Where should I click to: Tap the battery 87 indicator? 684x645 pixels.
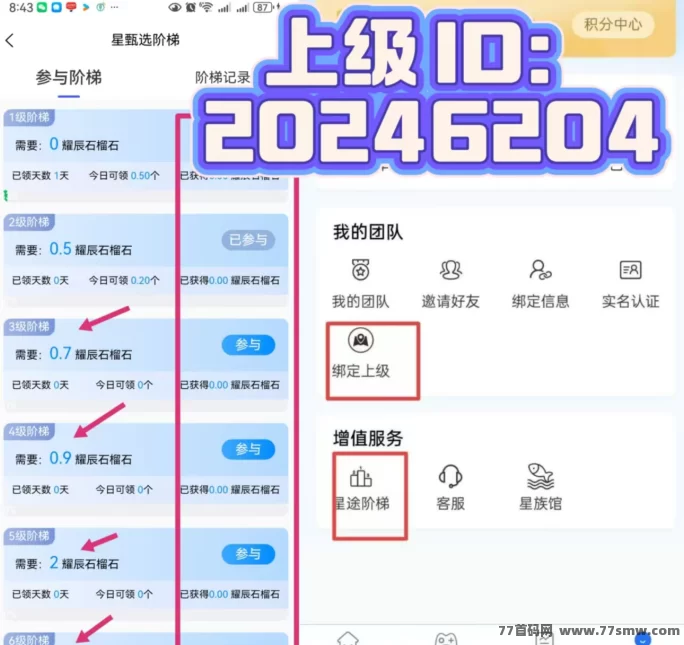(263, 7)
